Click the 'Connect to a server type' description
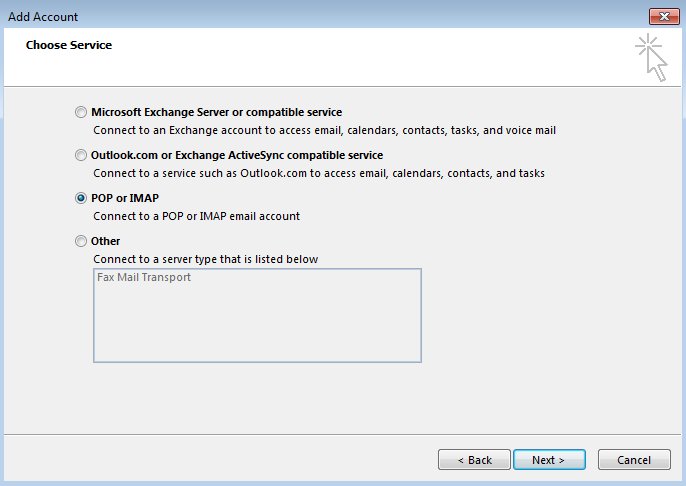The image size is (686, 486). coord(205,259)
